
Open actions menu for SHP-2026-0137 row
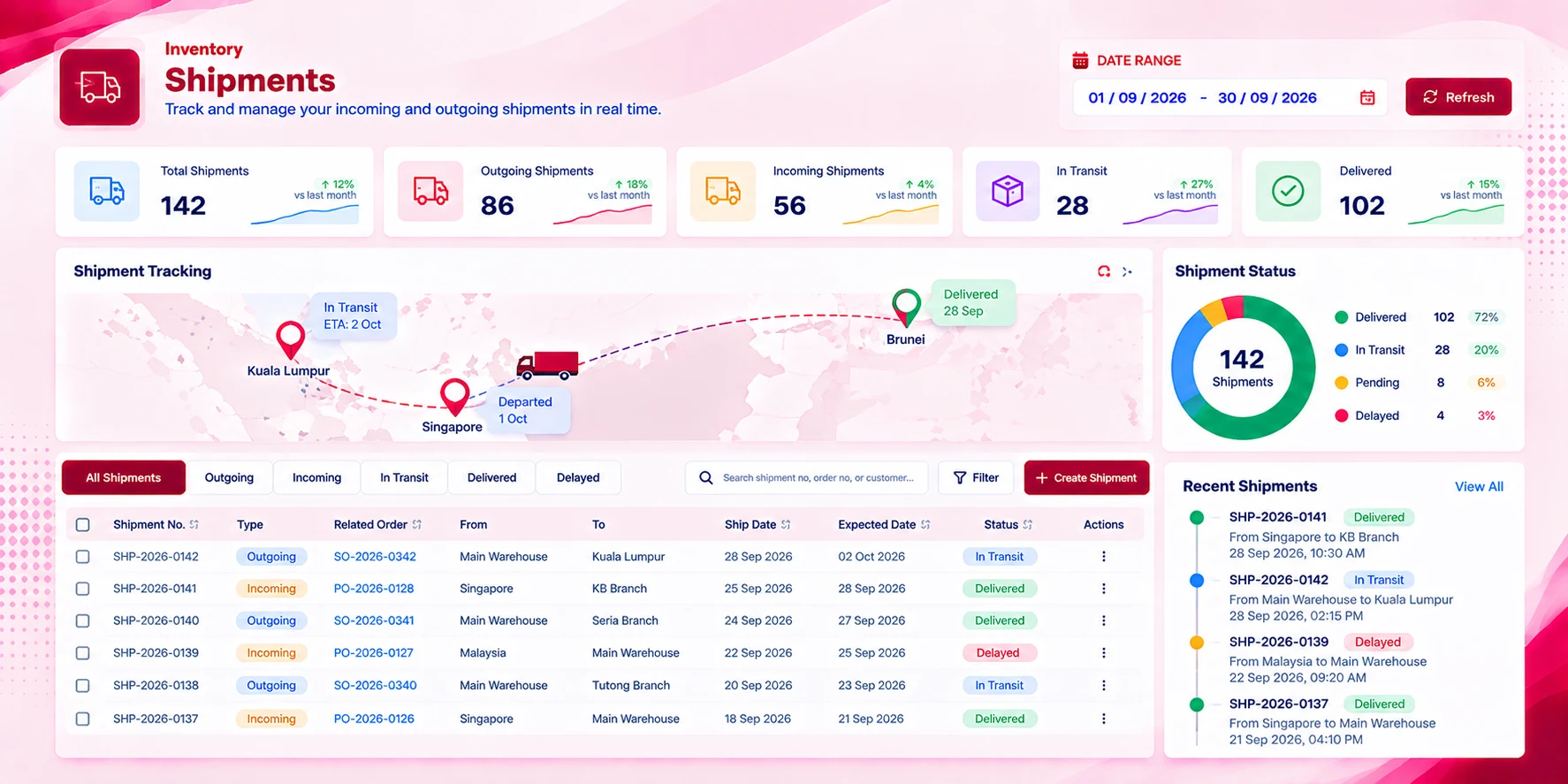pyautogui.click(x=1103, y=719)
